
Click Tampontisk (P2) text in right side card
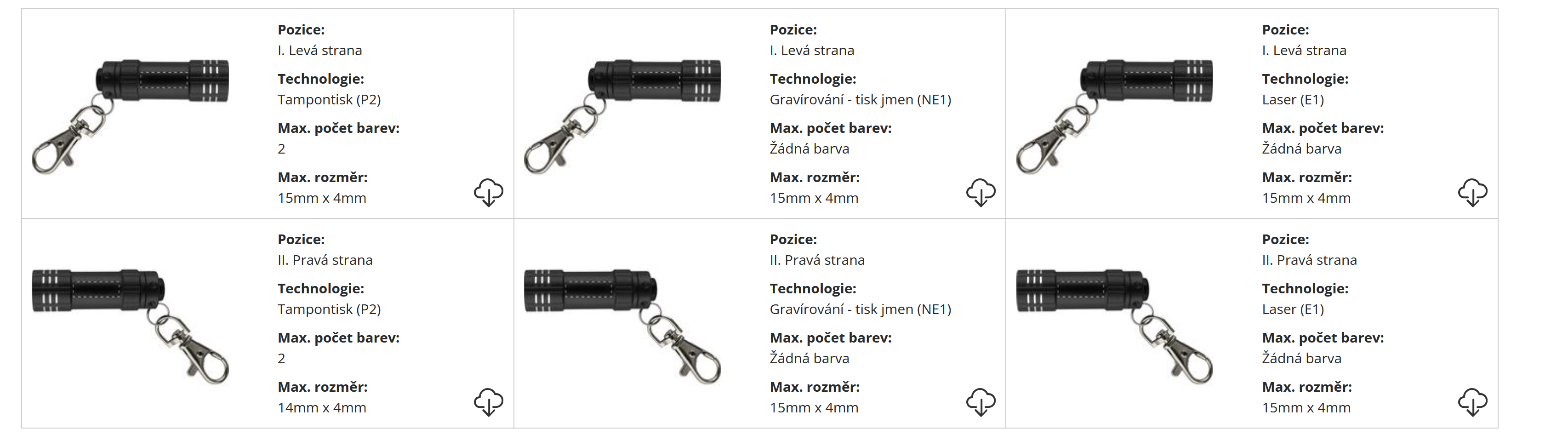tap(329, 309)
